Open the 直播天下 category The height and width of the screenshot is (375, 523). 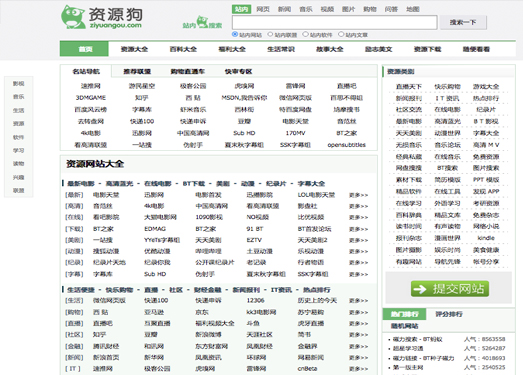pyautogui.click(x=409, y=87)
